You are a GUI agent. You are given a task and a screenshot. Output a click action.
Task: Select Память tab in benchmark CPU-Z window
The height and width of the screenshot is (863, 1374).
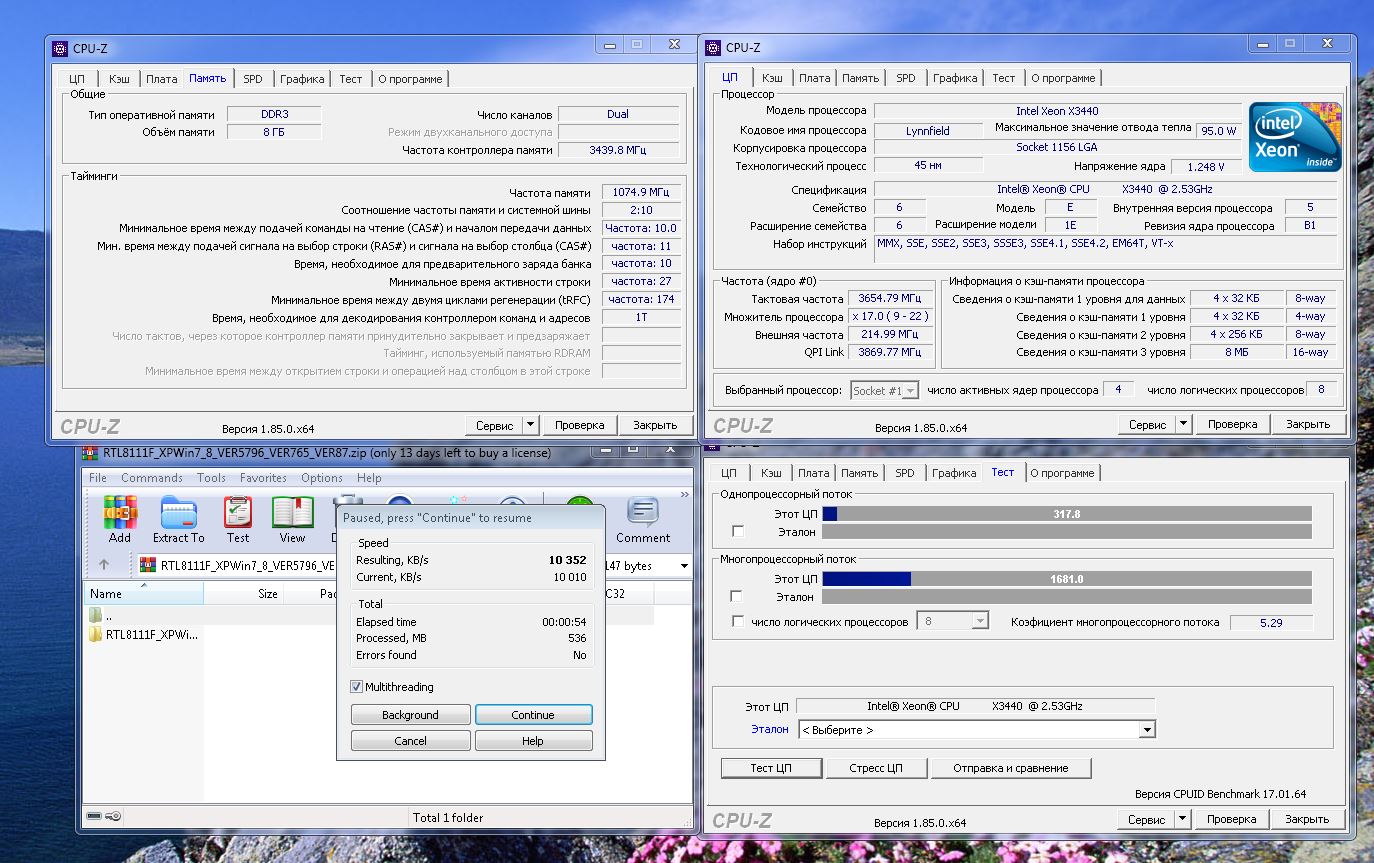860,473
